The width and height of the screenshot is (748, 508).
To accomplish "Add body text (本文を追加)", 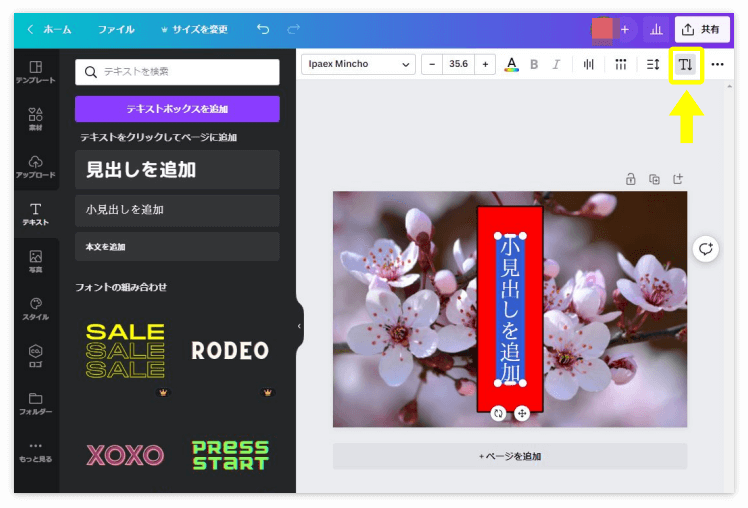I will coord(177,247).
